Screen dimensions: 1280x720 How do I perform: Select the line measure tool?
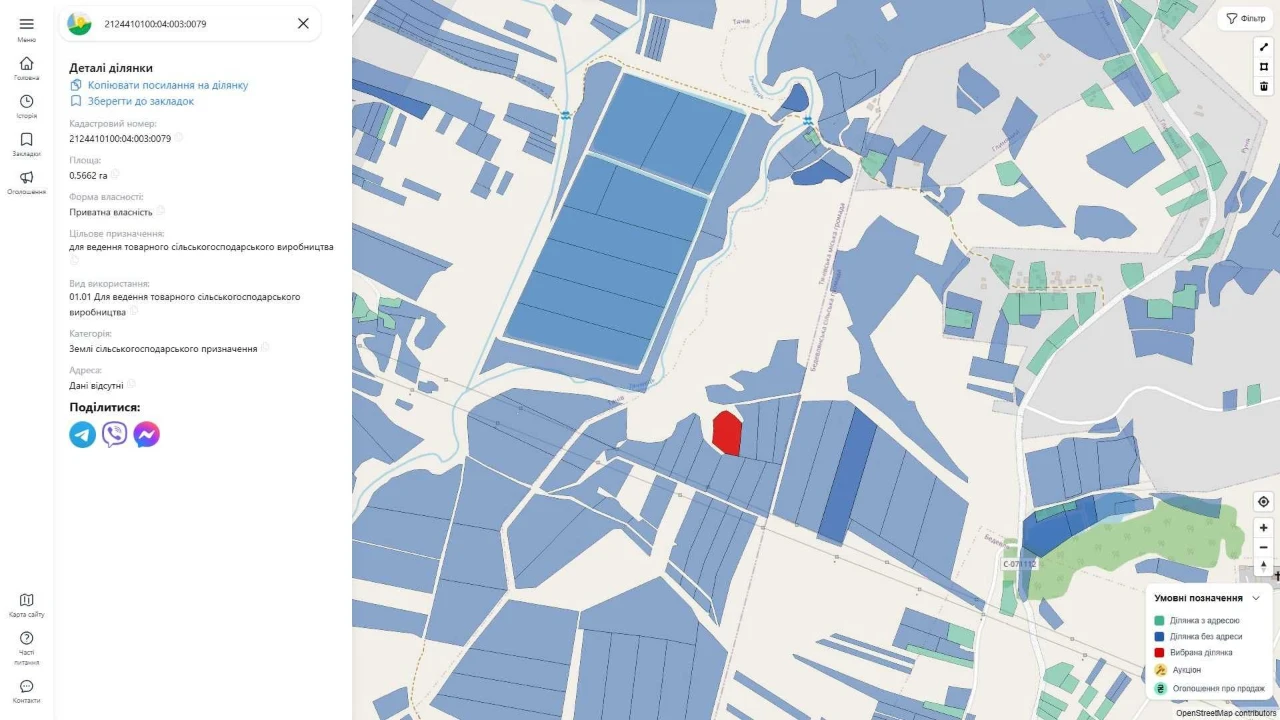(1264, 47)
